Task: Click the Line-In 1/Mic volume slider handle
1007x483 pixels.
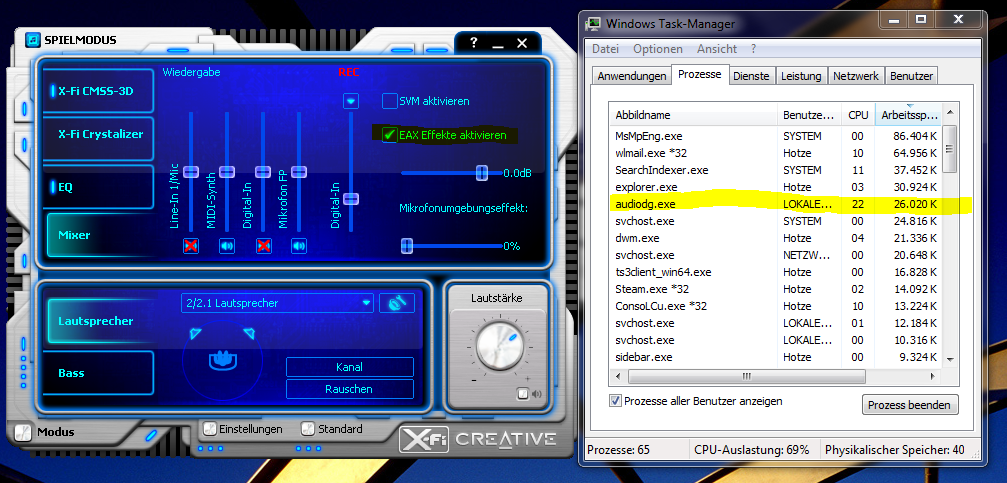Action: click(x=191, y=171)
